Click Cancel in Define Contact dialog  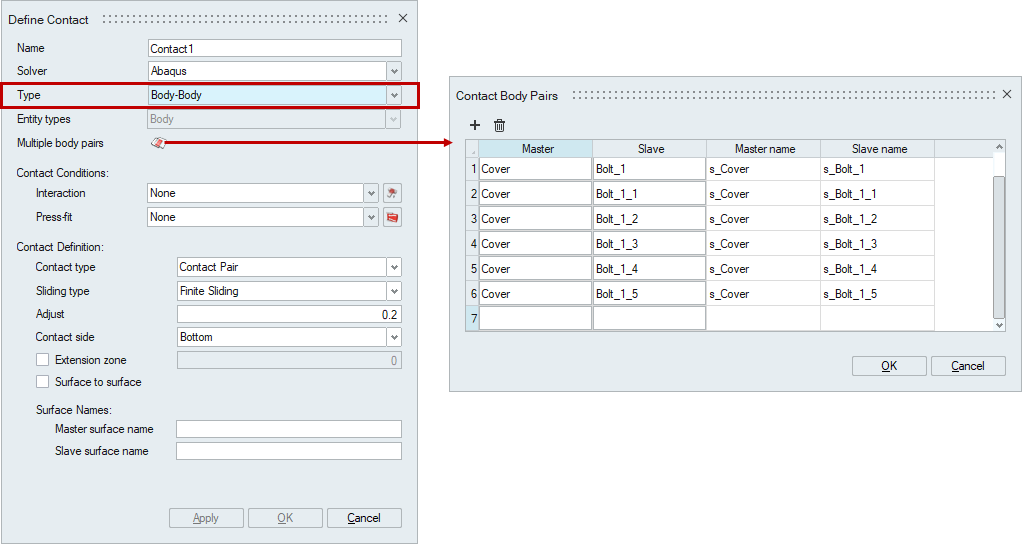[364, 518]
